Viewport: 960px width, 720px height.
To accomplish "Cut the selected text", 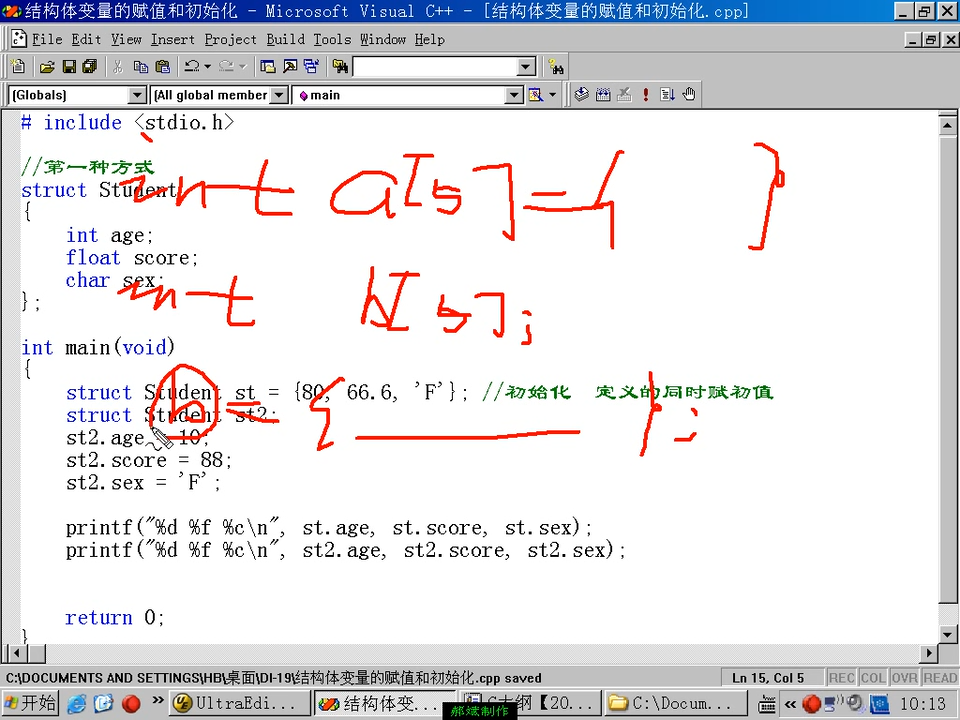I will [x=118, y=66].
